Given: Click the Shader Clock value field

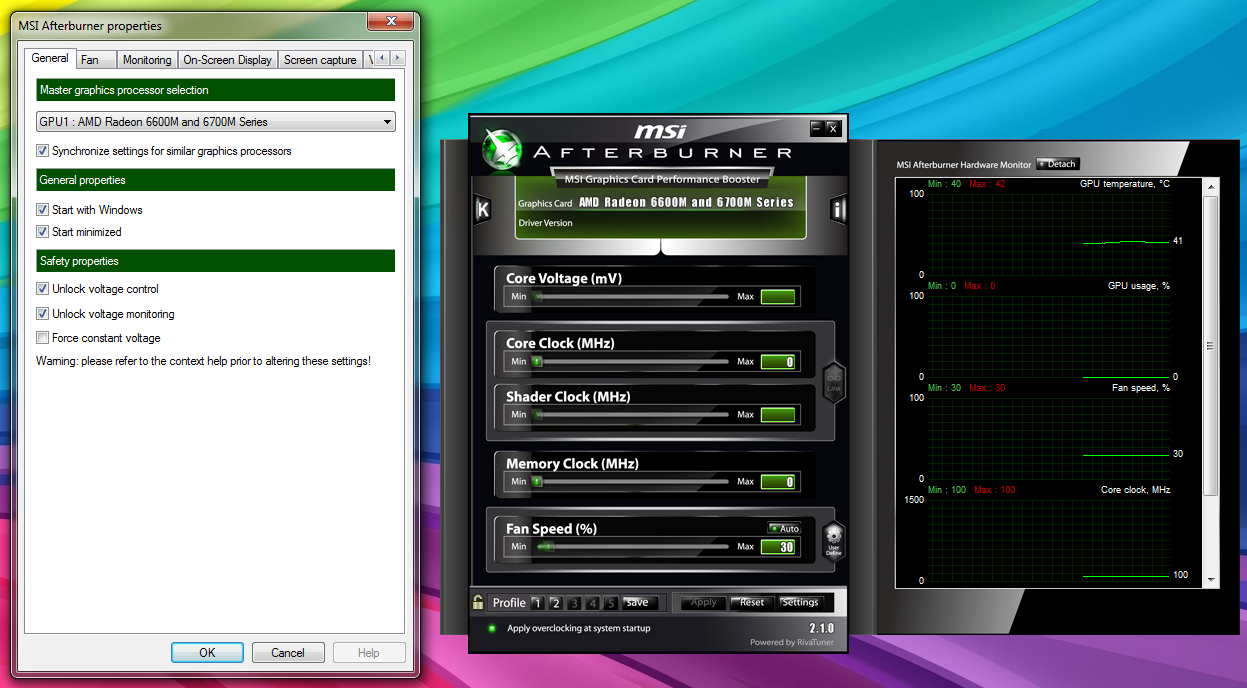Looking at the screenshot, I should click(778, 415).
